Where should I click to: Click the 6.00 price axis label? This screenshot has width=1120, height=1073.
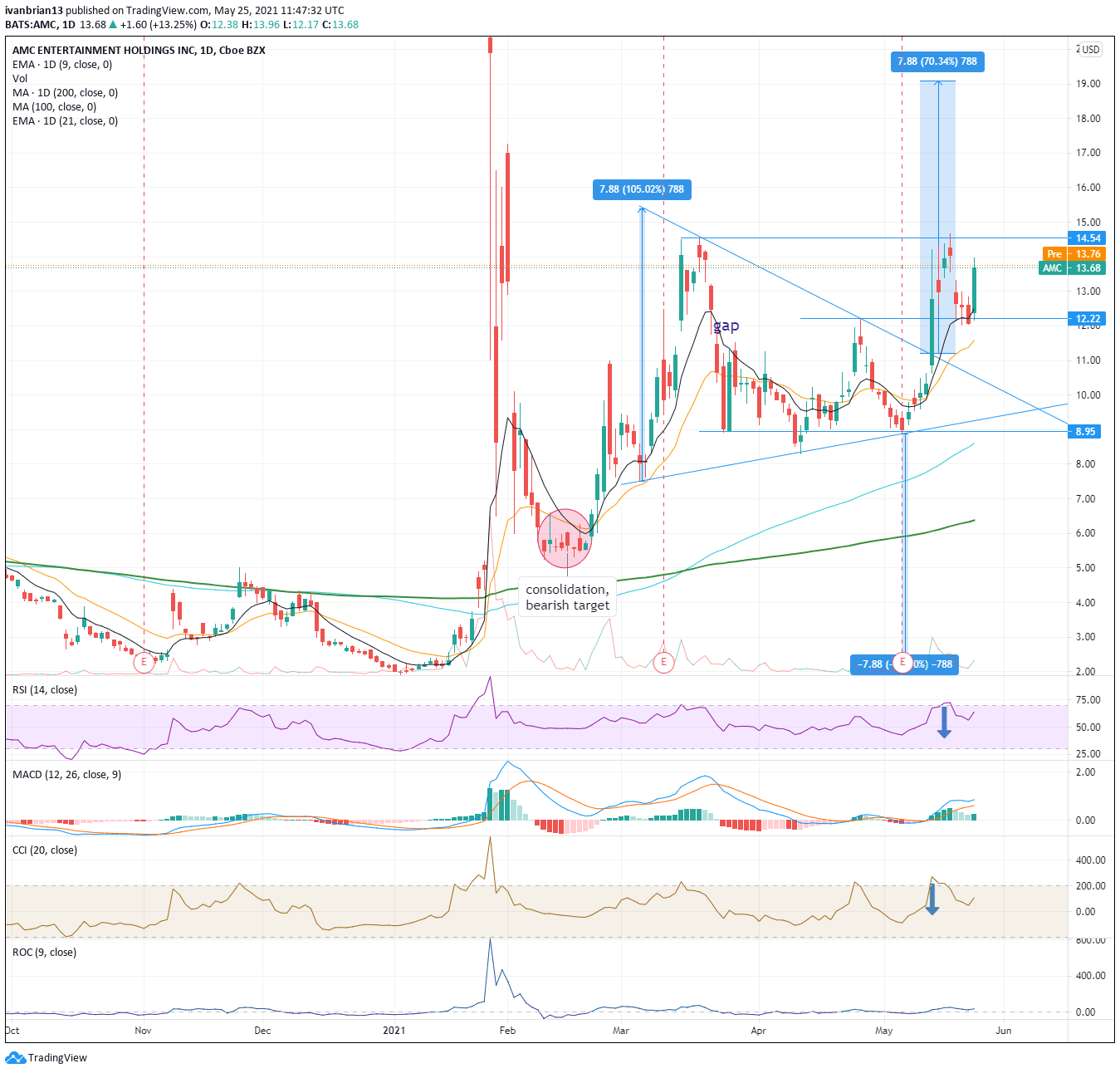(x=1086, y=533)
